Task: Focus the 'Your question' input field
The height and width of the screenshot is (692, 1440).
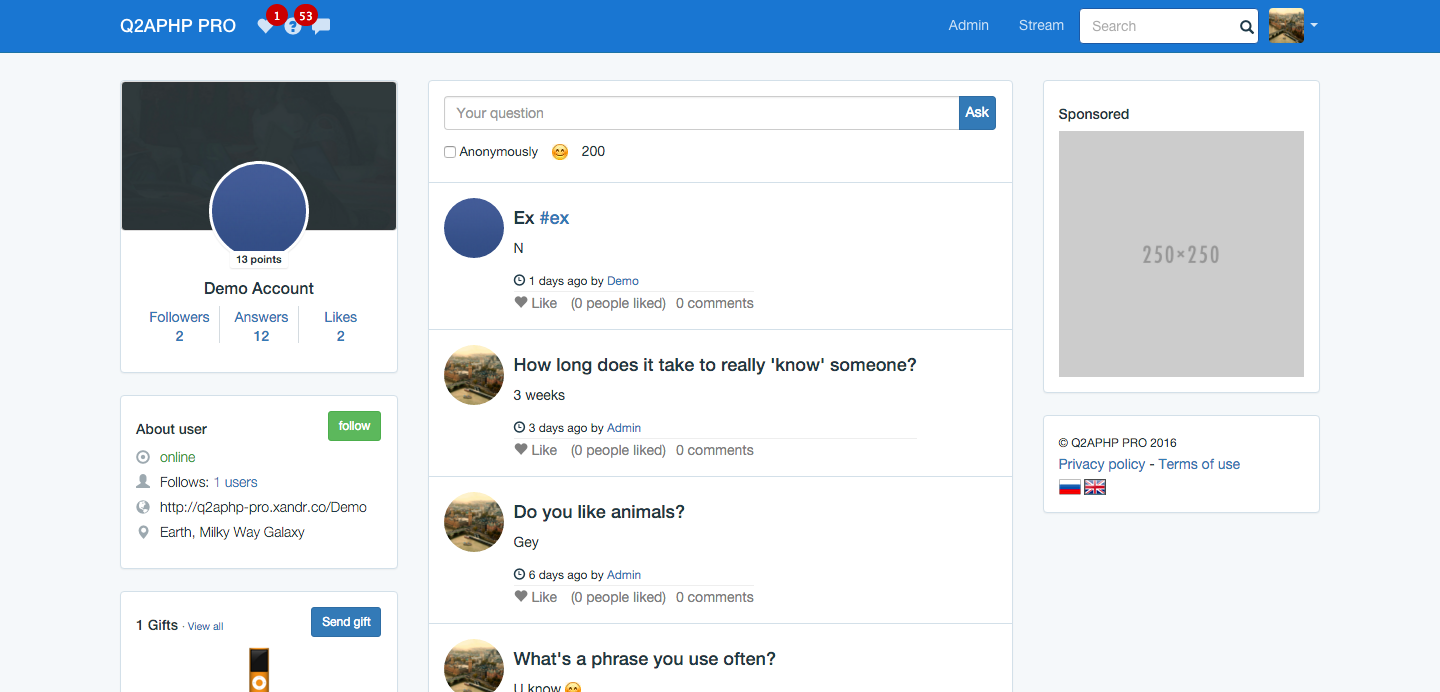Action: tap(700, 113)
